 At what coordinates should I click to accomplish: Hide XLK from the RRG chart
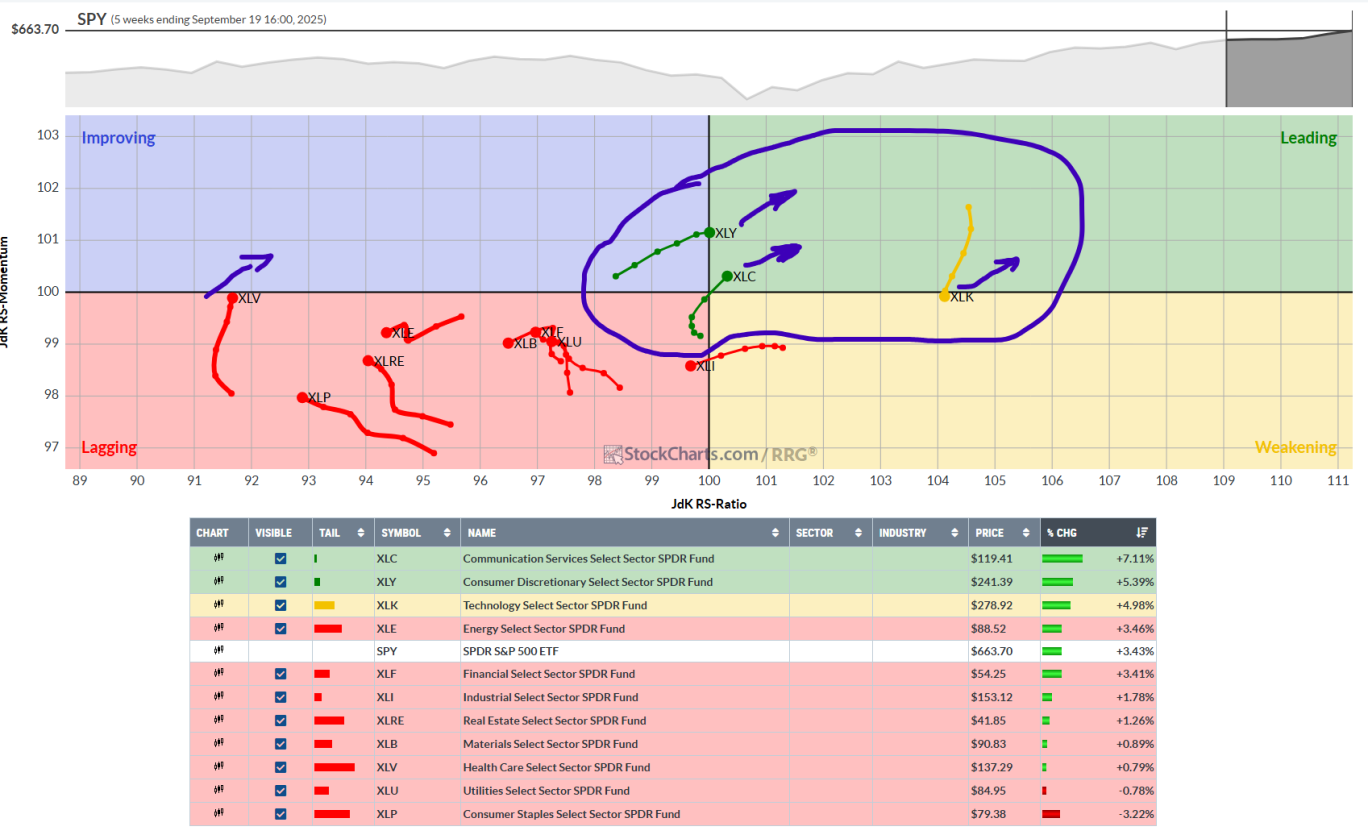point(280,605)
